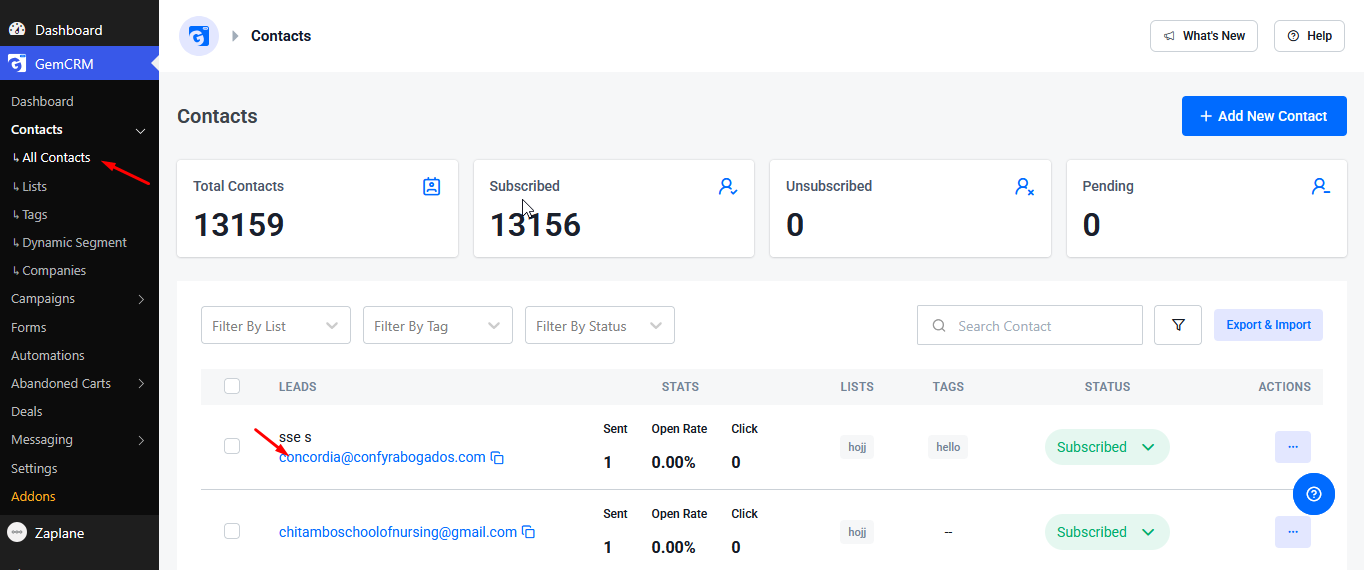
Task: Click the STATUS column header
Action: [x=1107, y=387]
